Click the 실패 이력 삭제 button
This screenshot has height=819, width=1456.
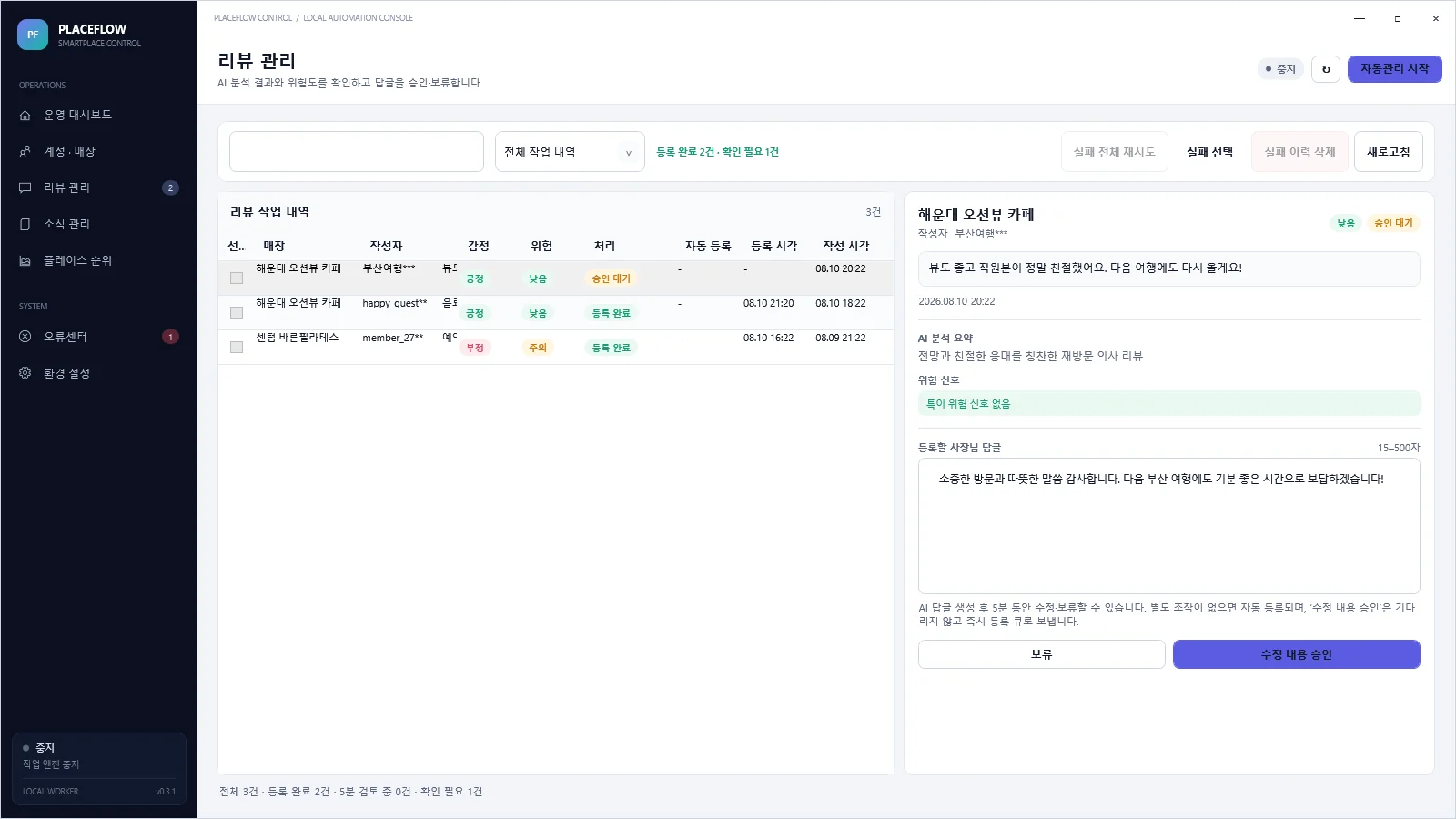click(x=1299, y=152)
